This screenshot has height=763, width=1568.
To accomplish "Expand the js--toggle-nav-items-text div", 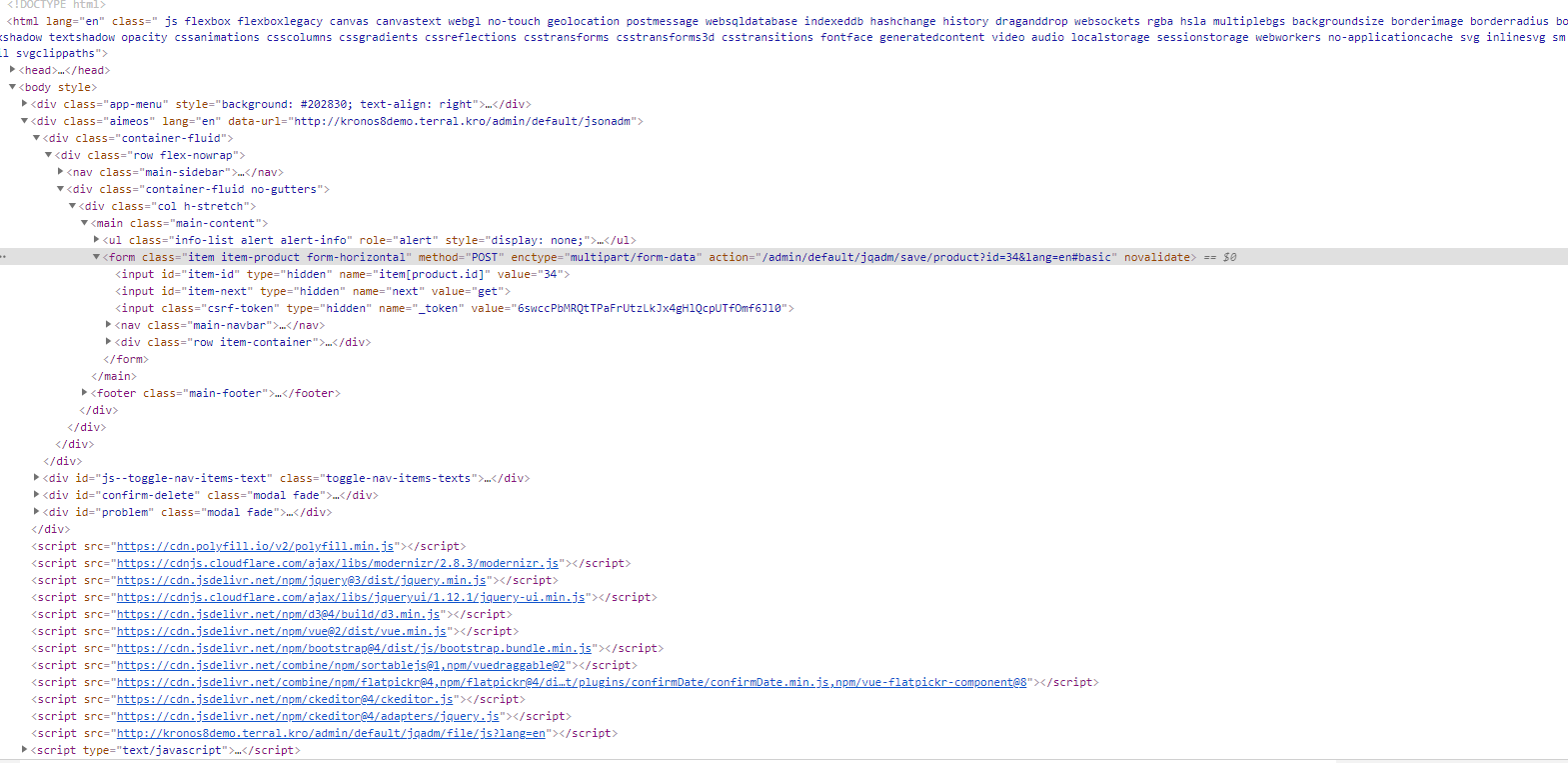I will pyautogui.click(x=36, y=478).
